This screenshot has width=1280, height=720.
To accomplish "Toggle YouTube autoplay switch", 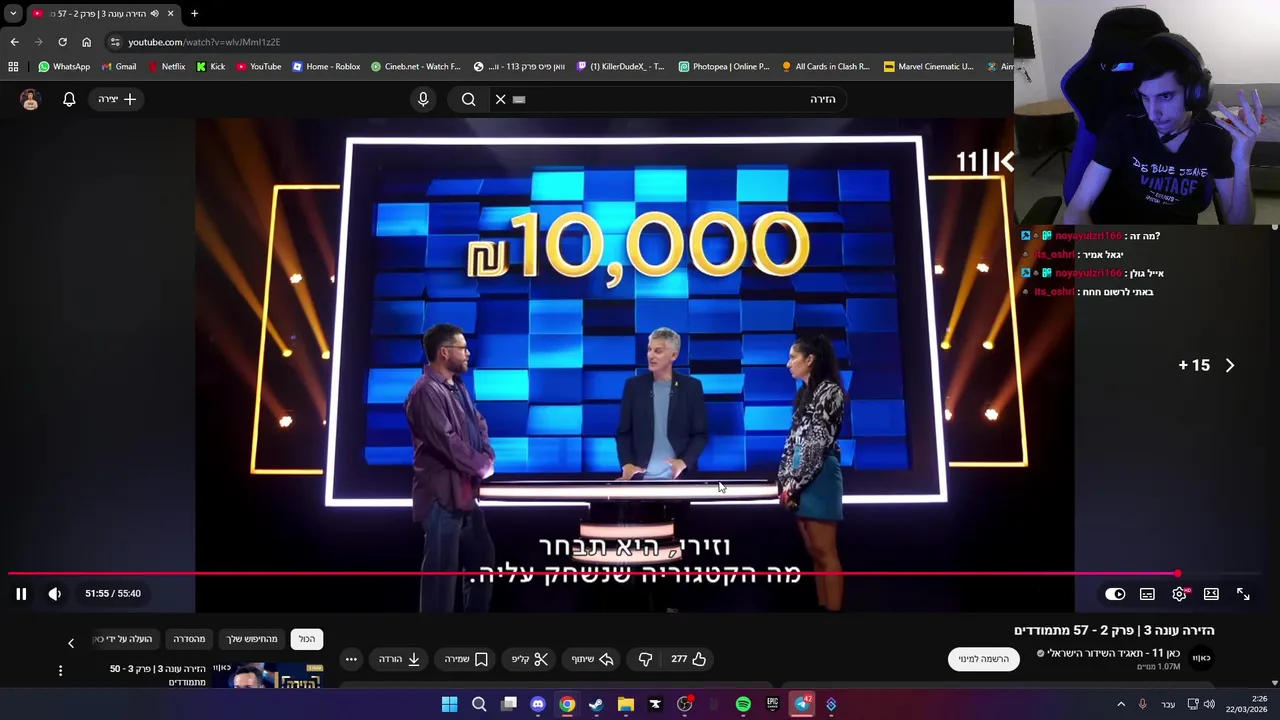I will pos(1115,594).
